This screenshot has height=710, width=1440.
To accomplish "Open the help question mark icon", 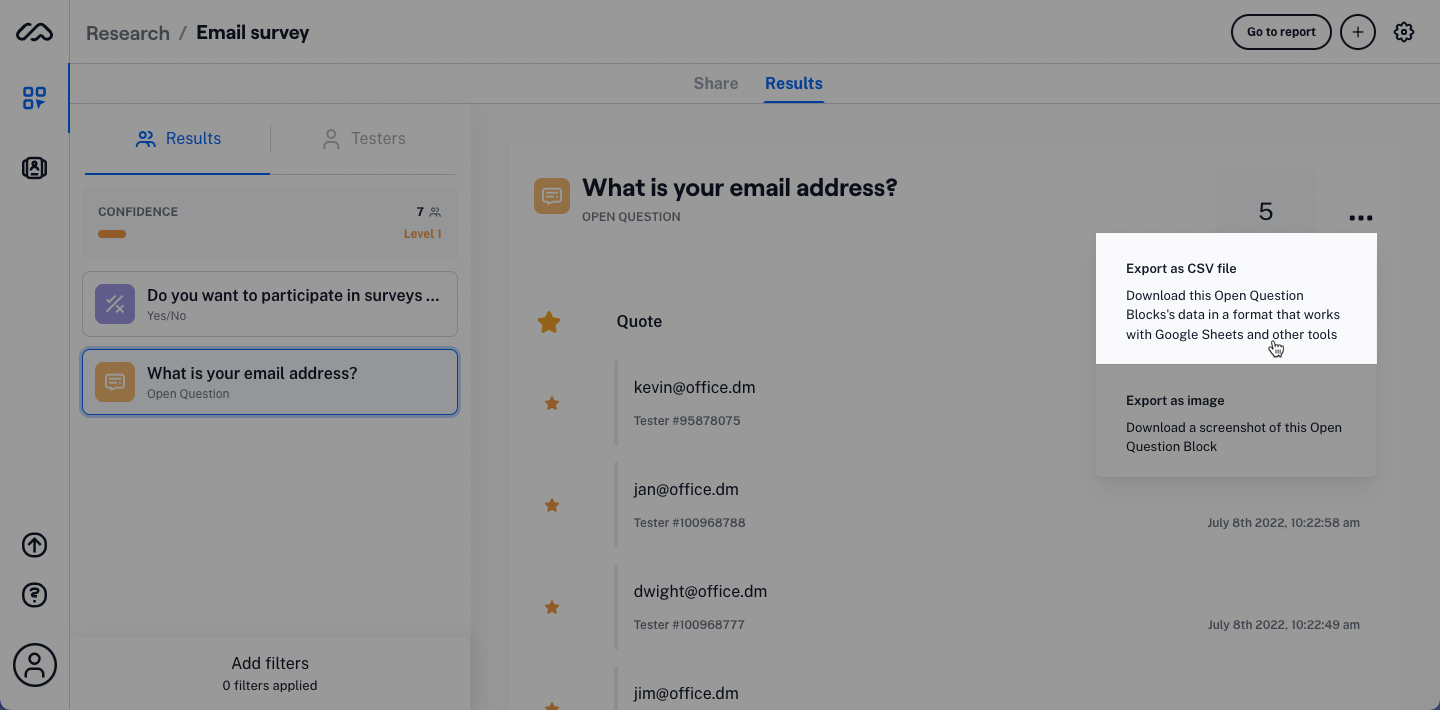I will (x=34, y=595).
